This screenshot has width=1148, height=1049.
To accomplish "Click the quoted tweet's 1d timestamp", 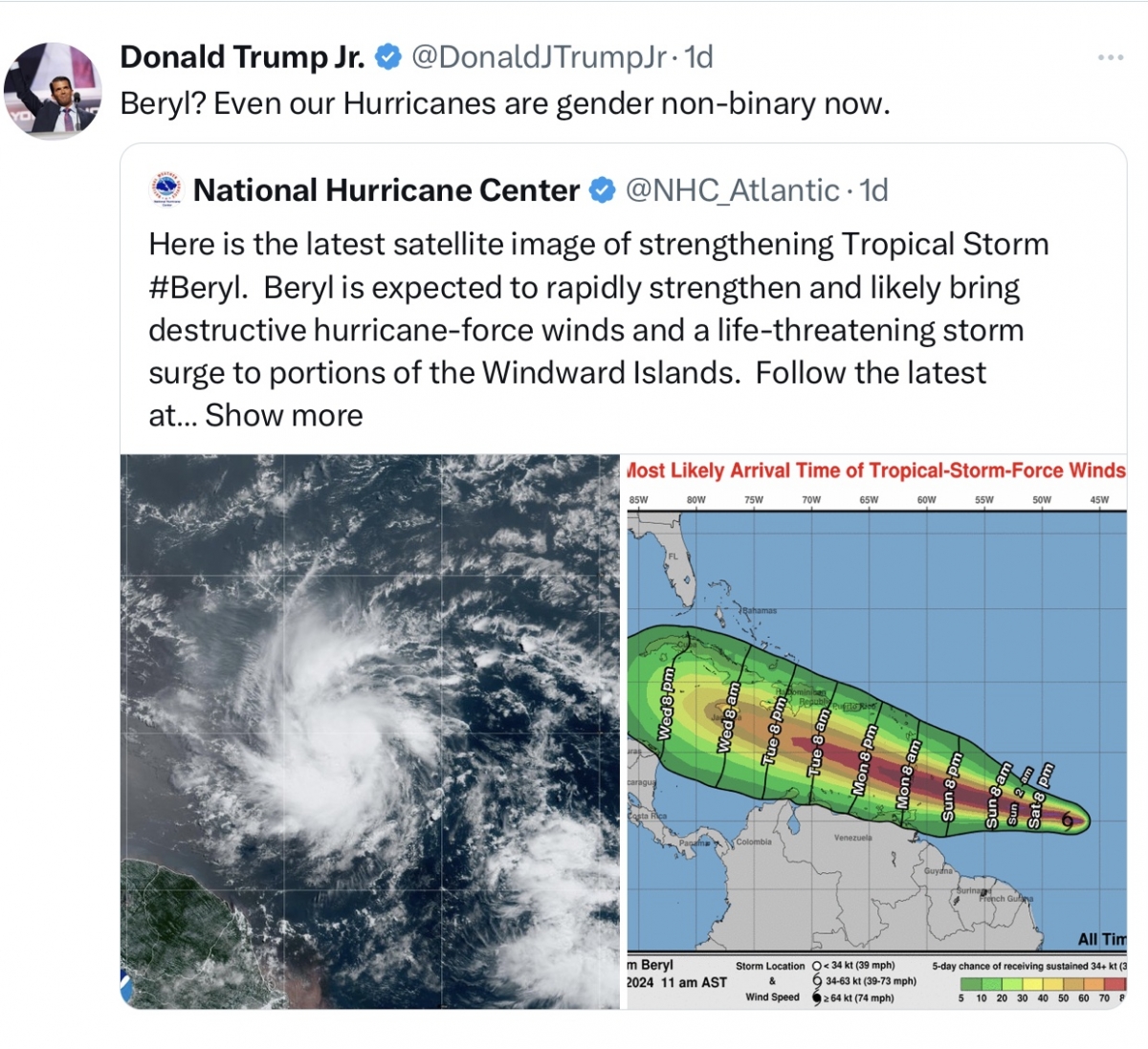I will (873, 190).
